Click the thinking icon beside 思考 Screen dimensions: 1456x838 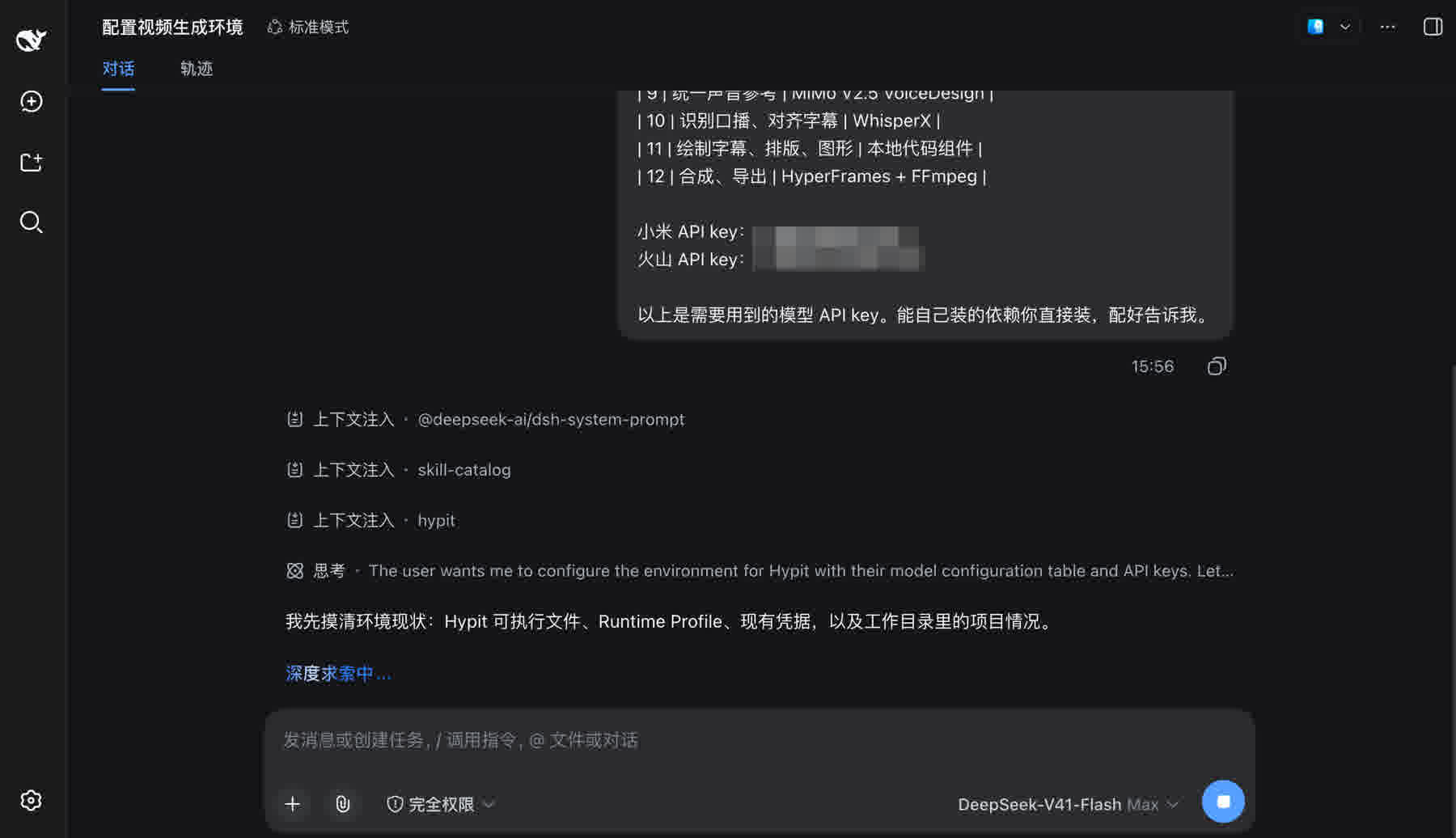point(295,571)
